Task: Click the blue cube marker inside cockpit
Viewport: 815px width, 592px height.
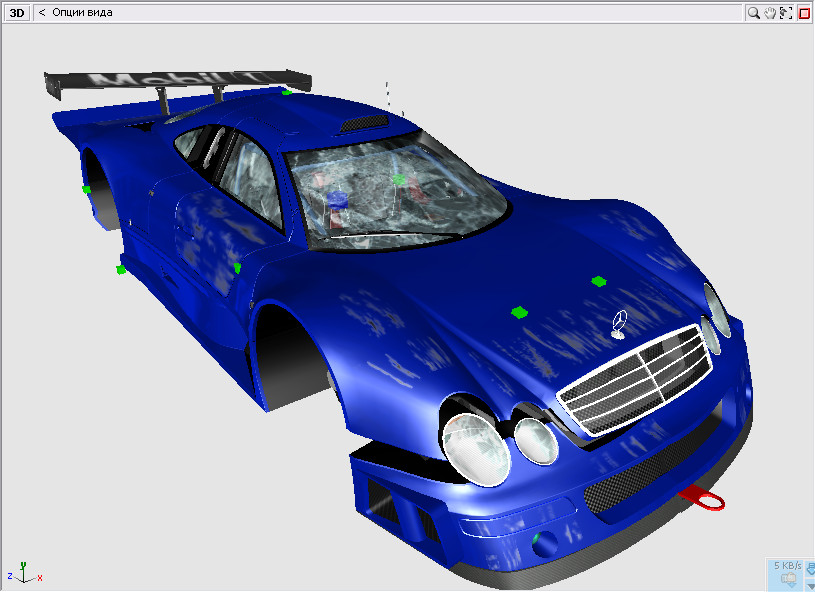Action: (337, 200)
